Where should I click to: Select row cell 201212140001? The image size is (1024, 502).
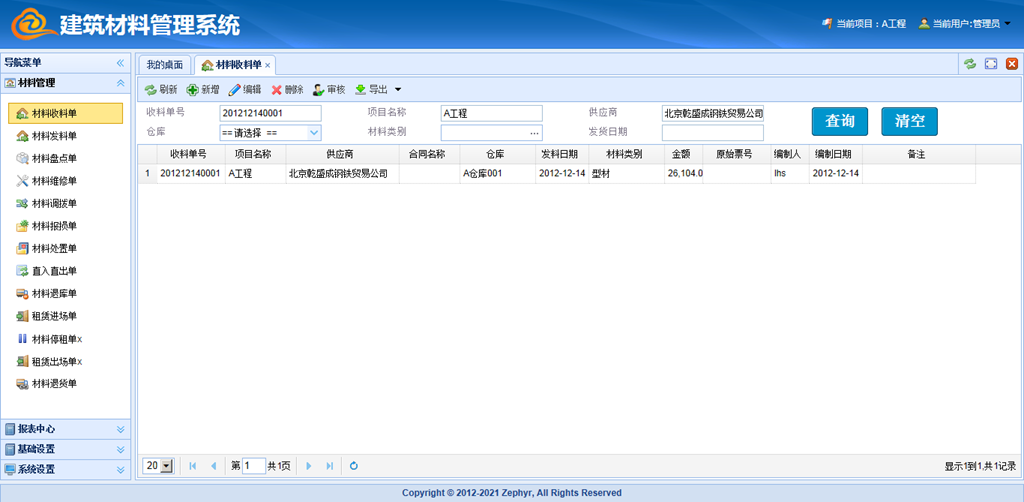coord(190,174)
